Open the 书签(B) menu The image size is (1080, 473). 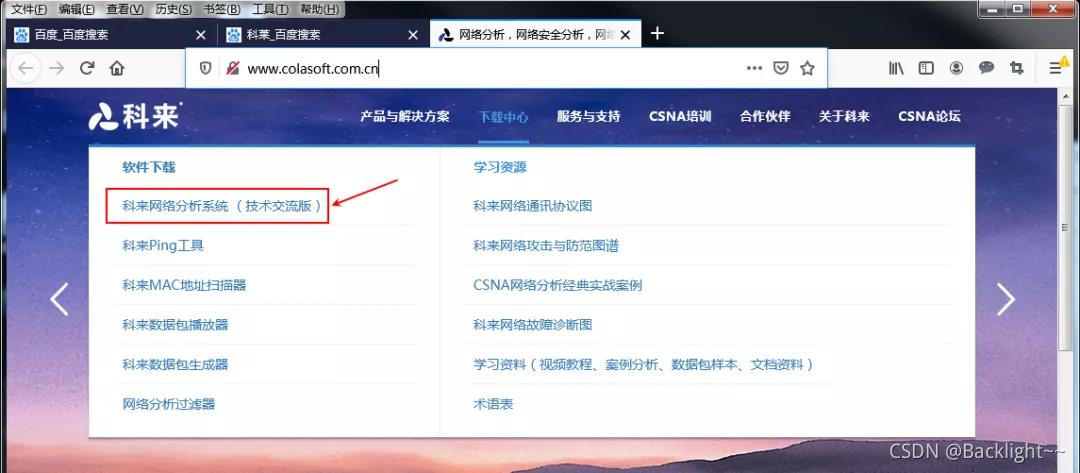point(222,10)
